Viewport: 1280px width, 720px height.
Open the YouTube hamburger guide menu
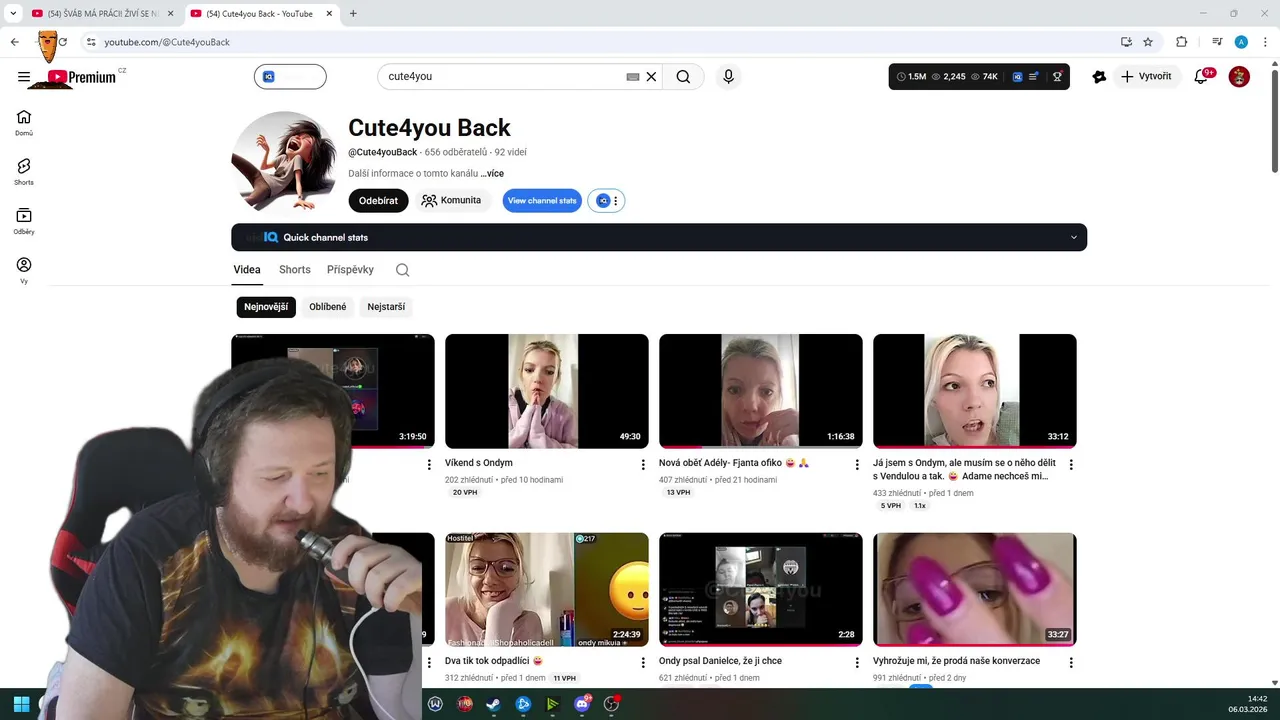click(x=24, y=77)
